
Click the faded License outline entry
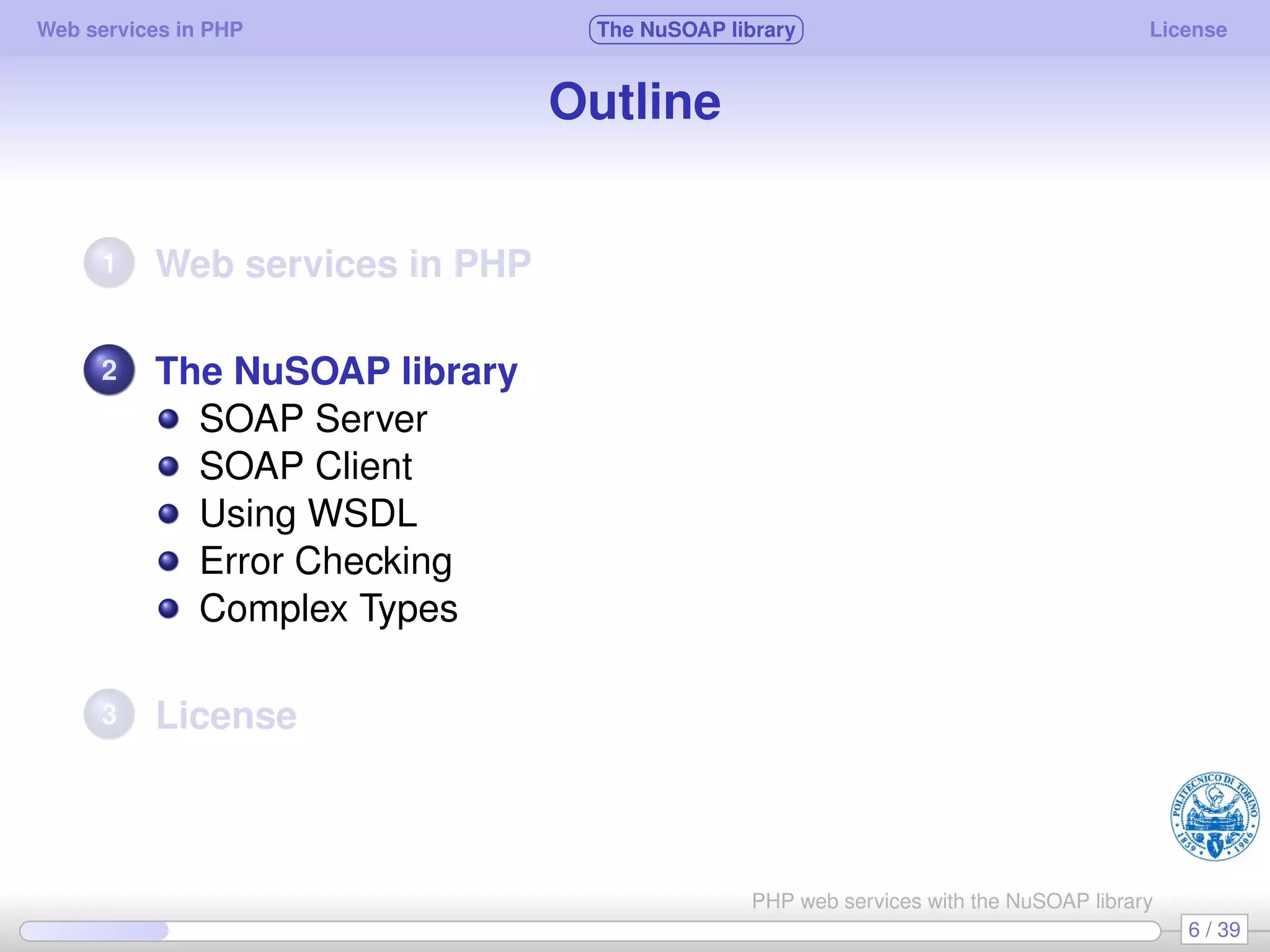click(x=226, y=715)
